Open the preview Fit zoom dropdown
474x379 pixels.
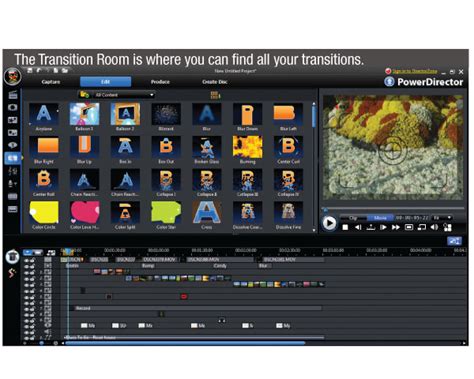point(442,218)
